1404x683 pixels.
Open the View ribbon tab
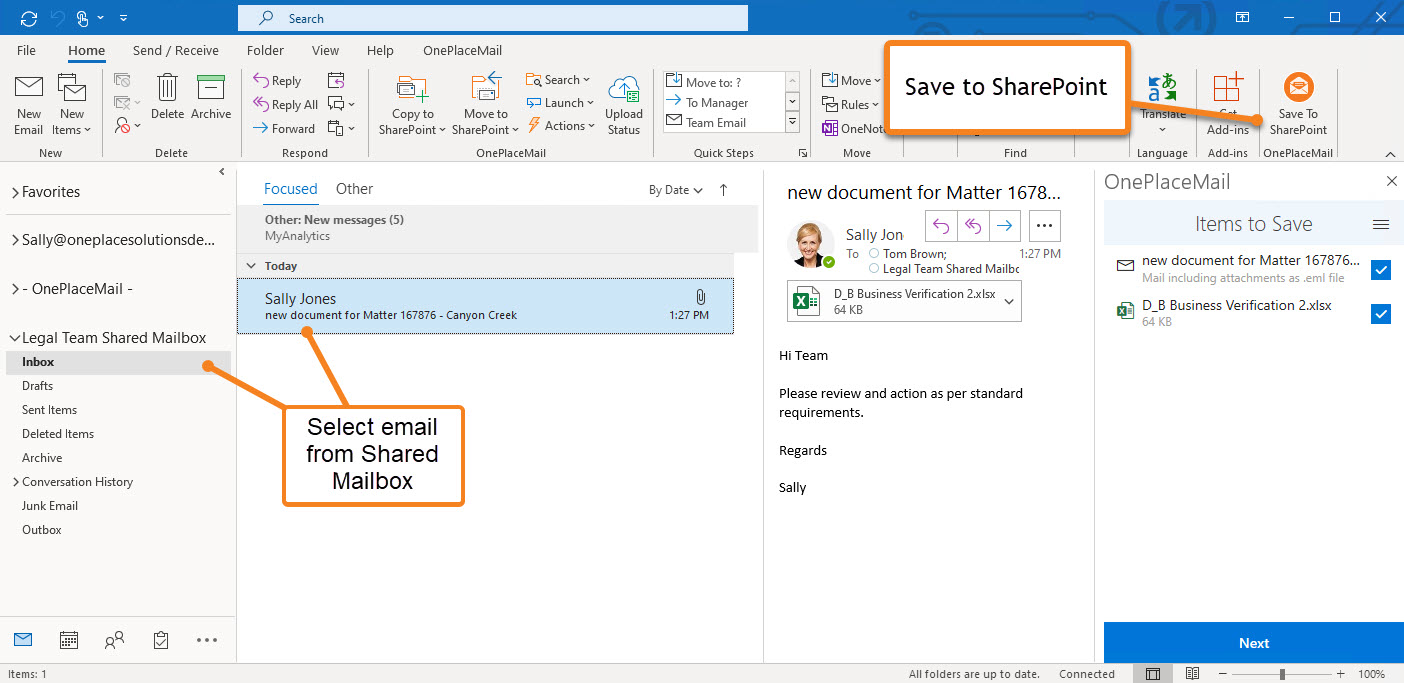click(x=325, y=50)
